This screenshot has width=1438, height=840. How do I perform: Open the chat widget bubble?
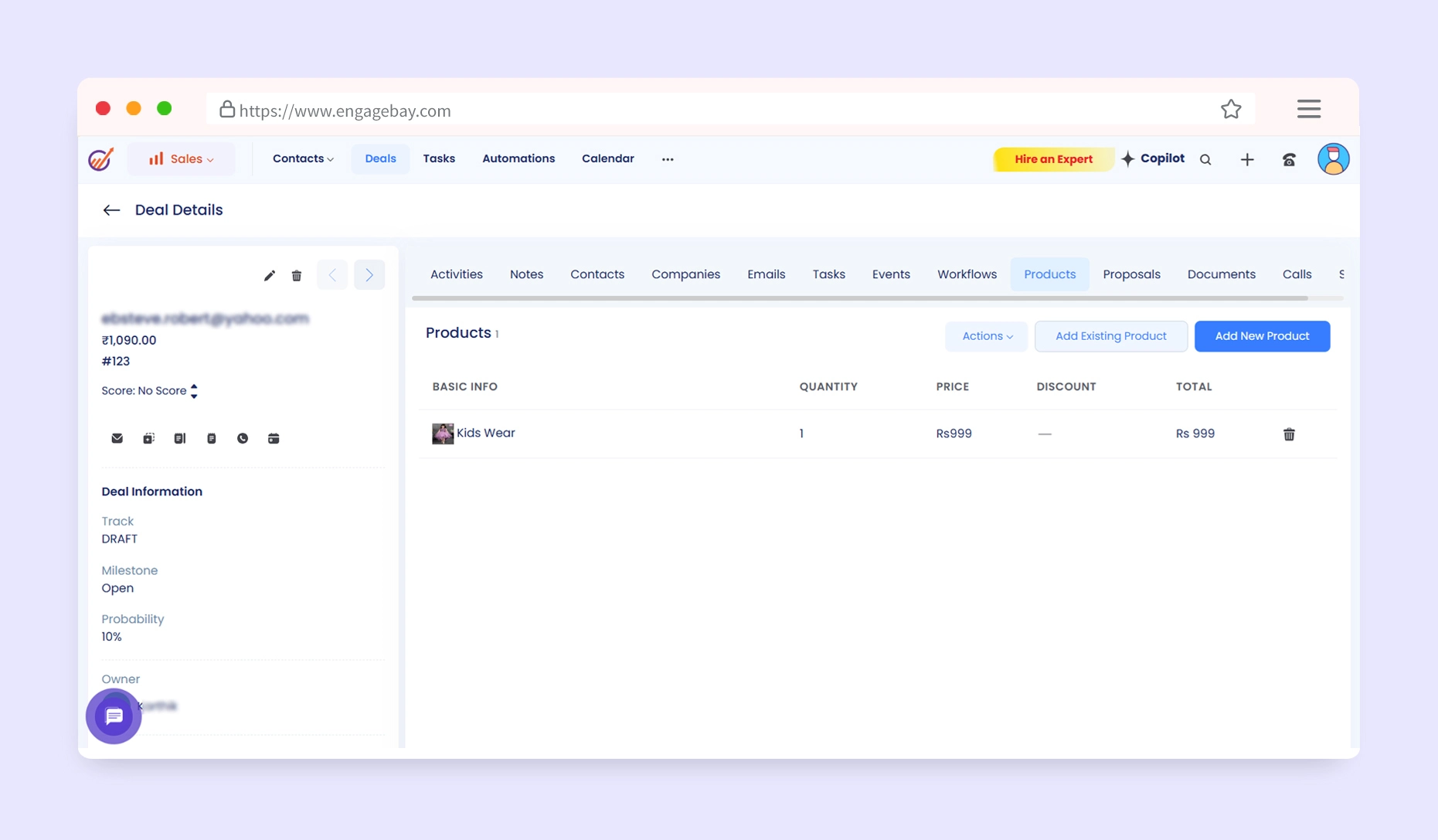(x=114, y=716)
